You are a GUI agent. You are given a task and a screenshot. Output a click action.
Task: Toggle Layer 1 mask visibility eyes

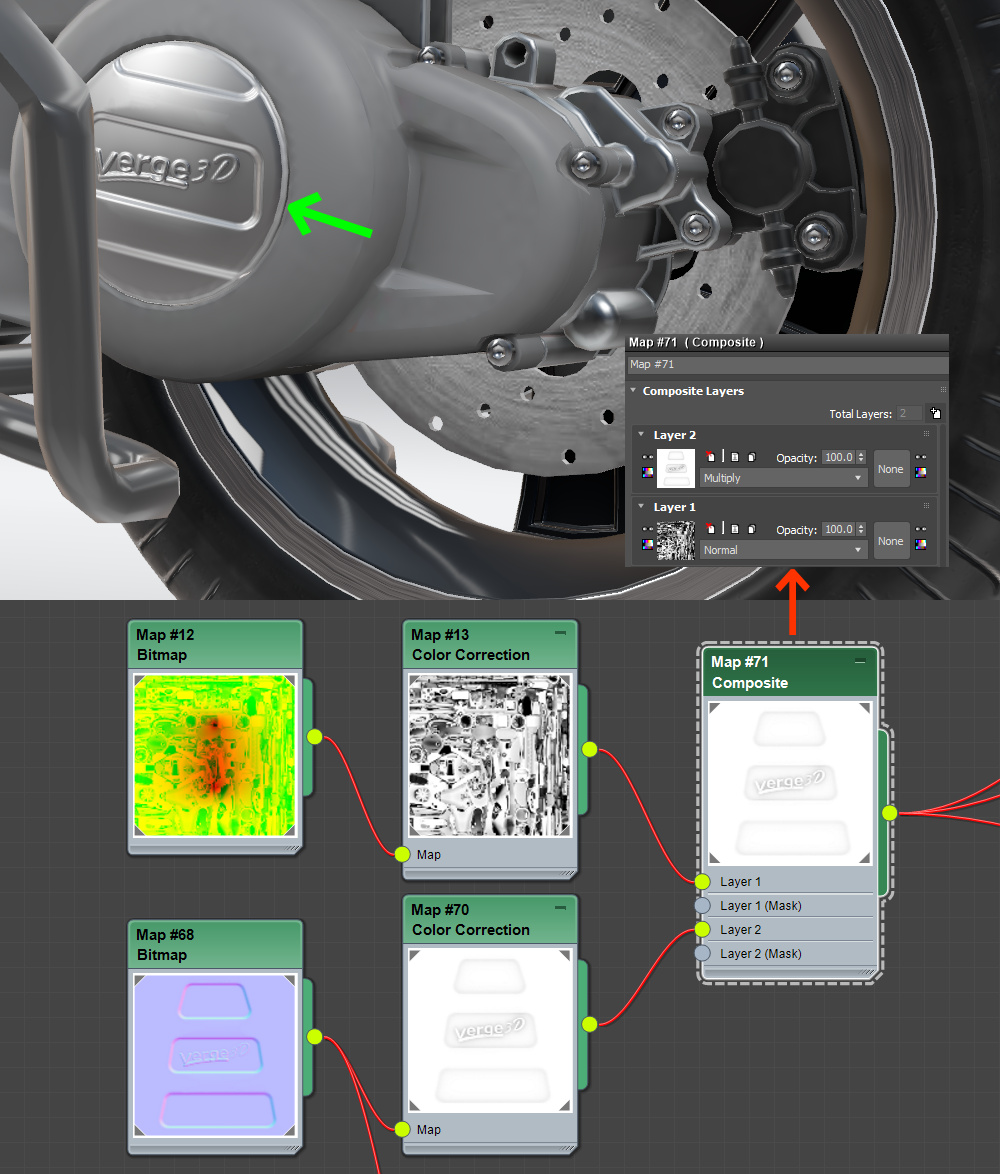click(x=921, y=529)
